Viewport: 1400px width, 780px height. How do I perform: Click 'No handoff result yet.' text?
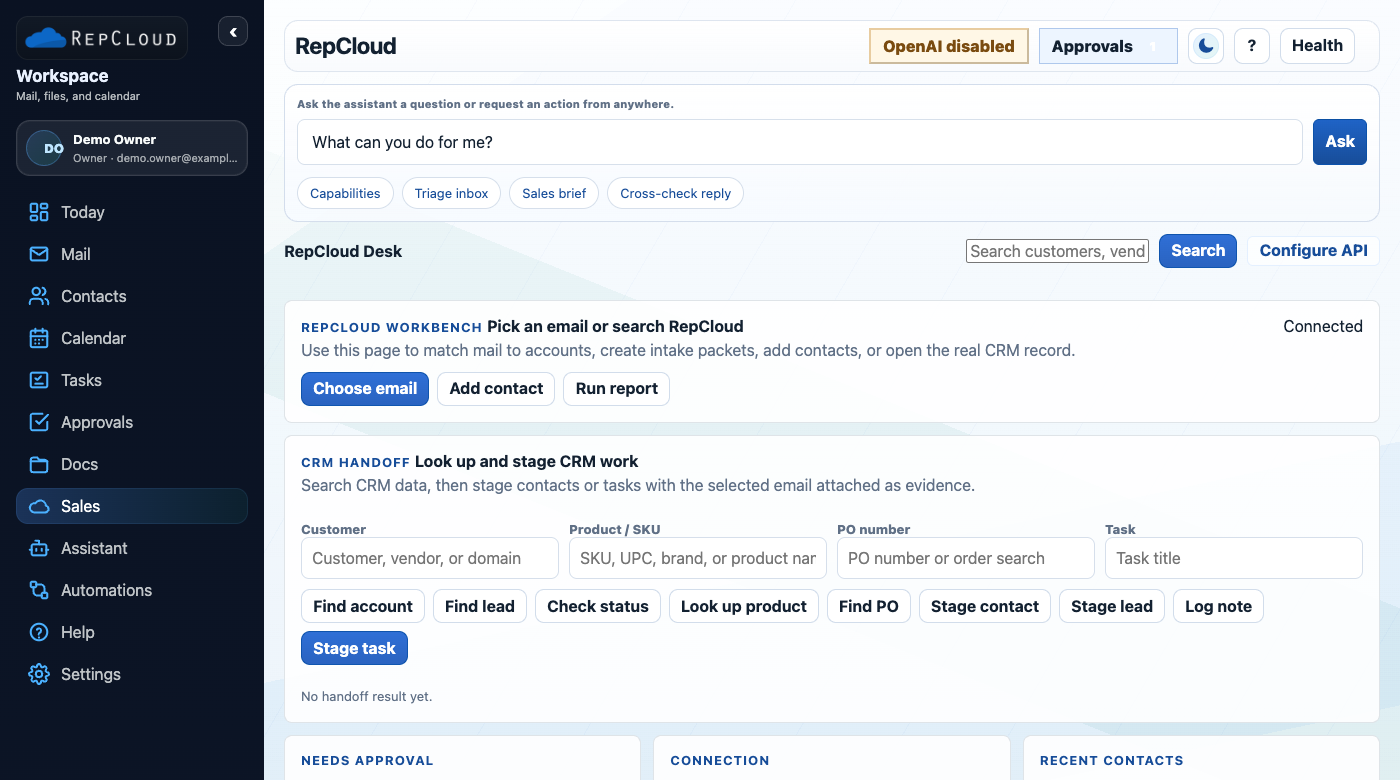(x=367, y=696)
